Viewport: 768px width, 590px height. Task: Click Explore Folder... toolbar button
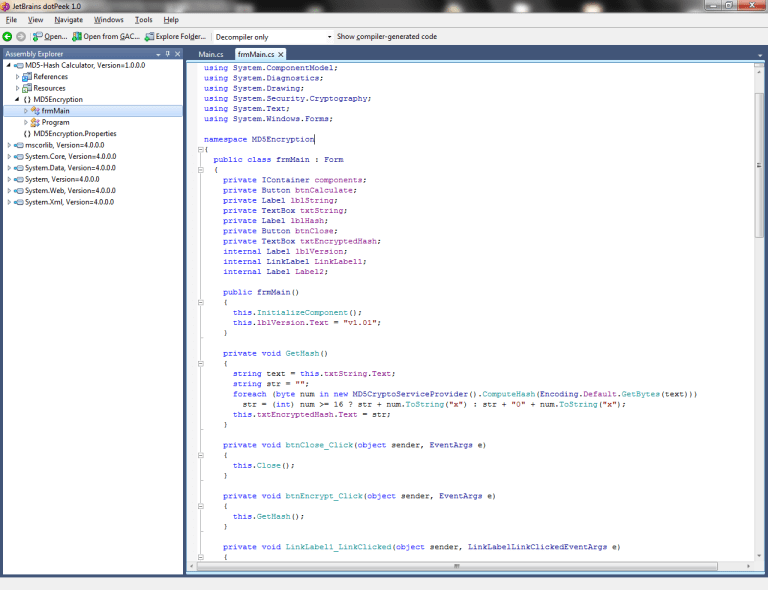(175, 36)
